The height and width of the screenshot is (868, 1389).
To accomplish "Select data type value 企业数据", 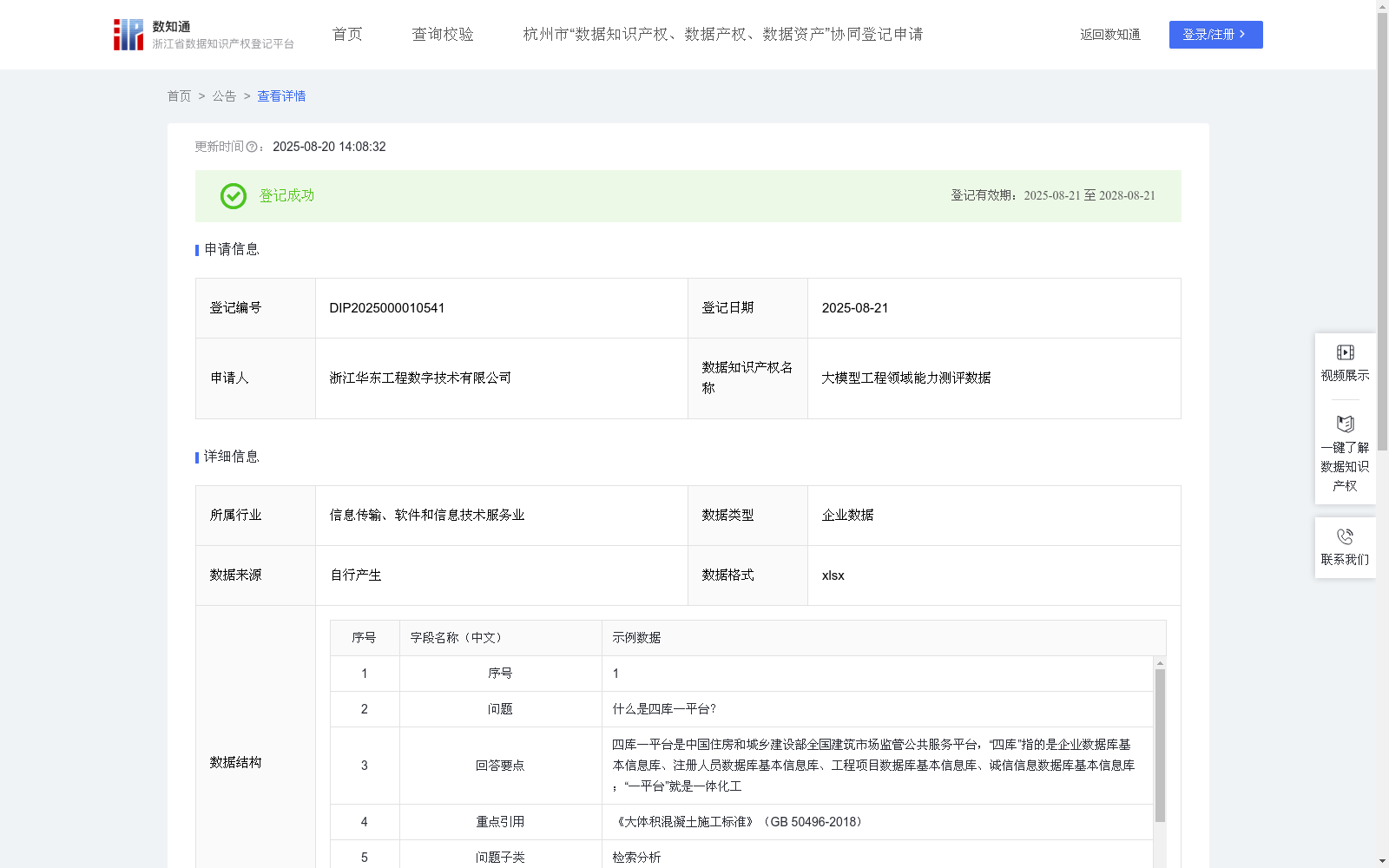I will tap(847, 516).
